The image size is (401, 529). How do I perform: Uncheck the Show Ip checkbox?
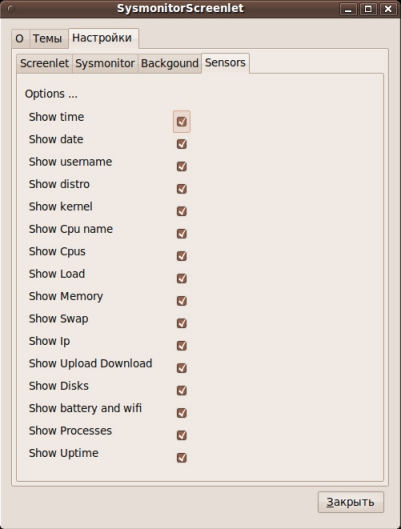[182, 345]
